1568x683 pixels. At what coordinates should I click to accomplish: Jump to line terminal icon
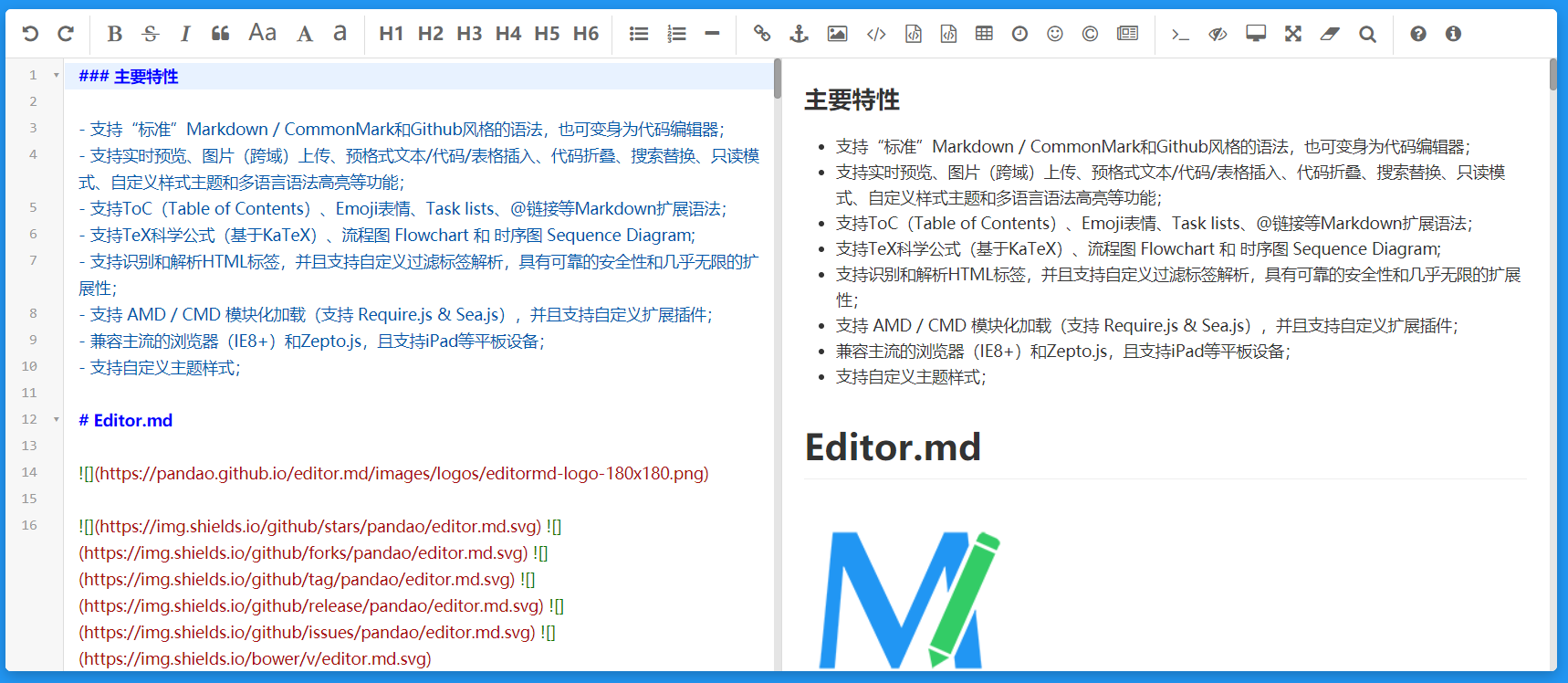pos(1180,34)
